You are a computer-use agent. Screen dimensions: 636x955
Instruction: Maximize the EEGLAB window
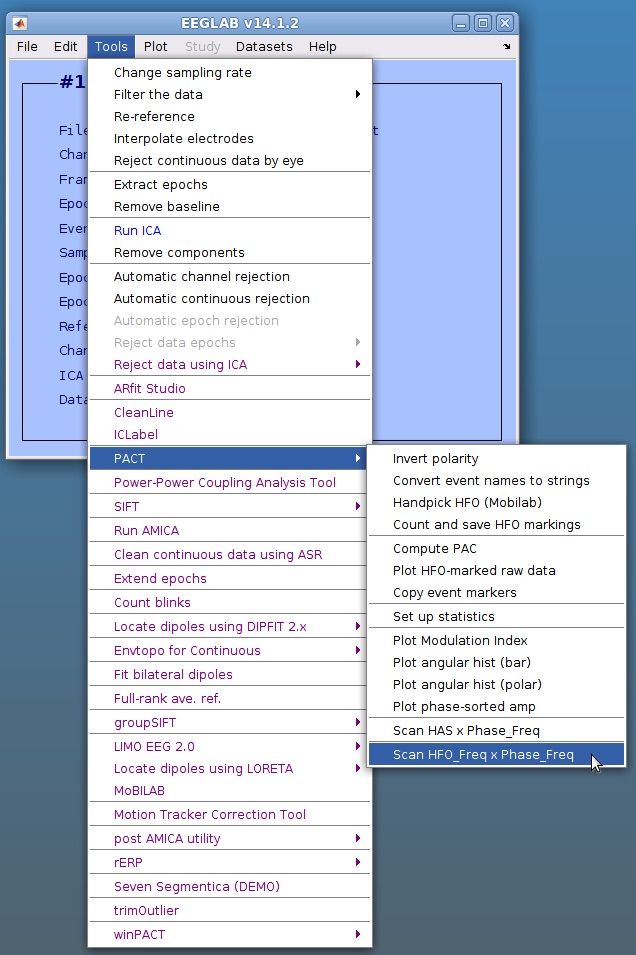point(482,23)
